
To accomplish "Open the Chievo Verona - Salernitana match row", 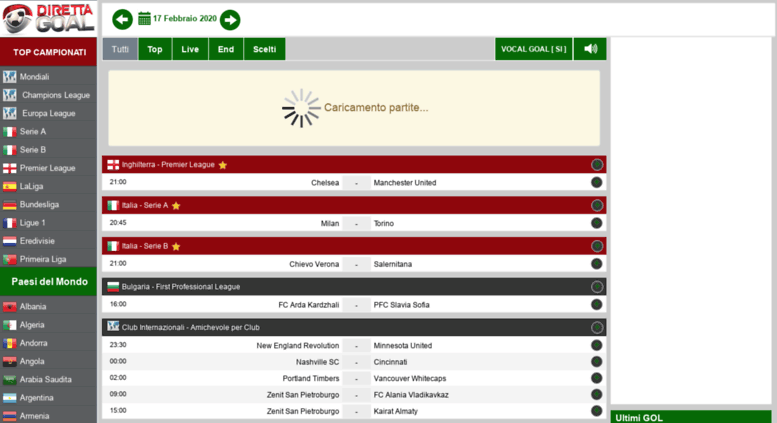I will point(355,264).
